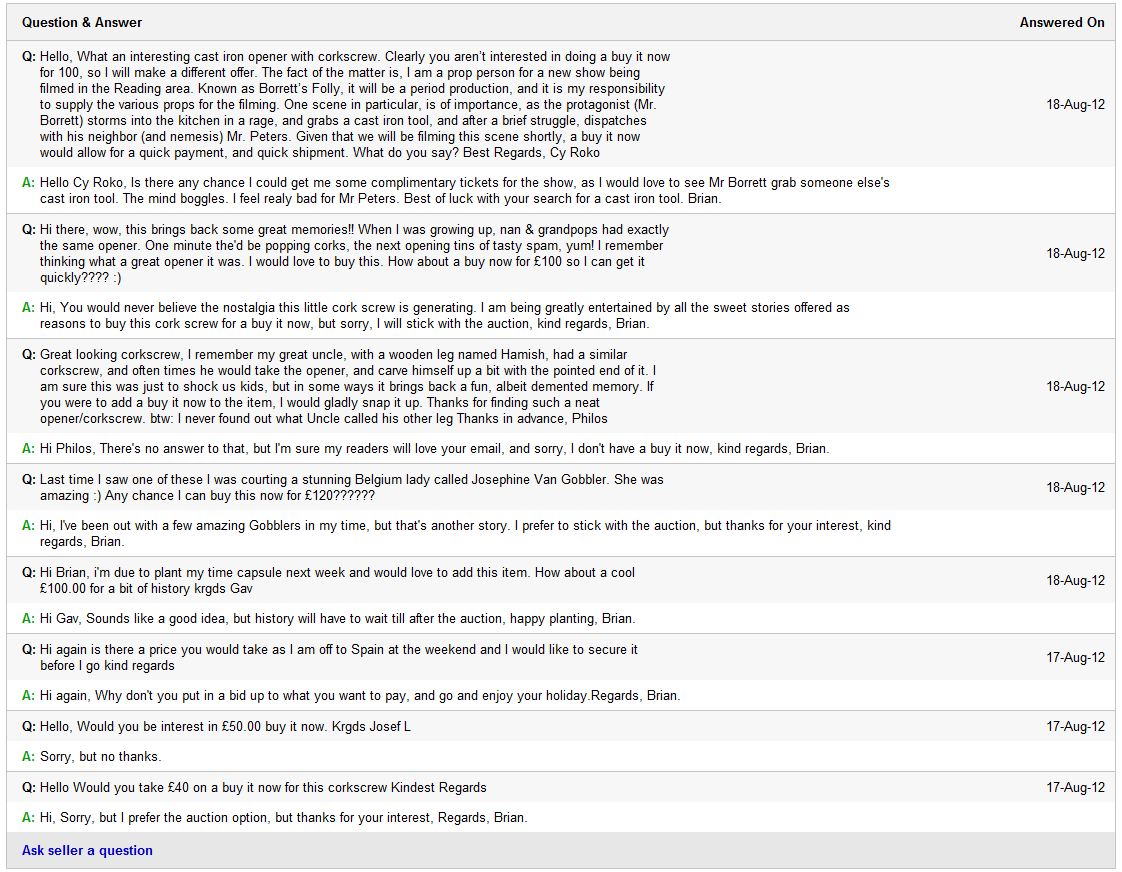
Task: Click the answer wishing Gav happy planting
Action: pyautogui.click(x=337, y=618)
